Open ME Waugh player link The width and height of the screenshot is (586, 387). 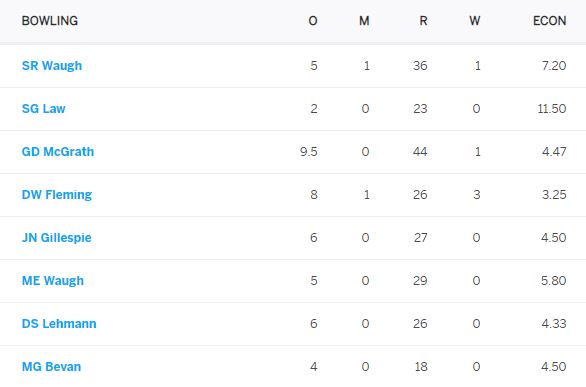coord(53,281)
